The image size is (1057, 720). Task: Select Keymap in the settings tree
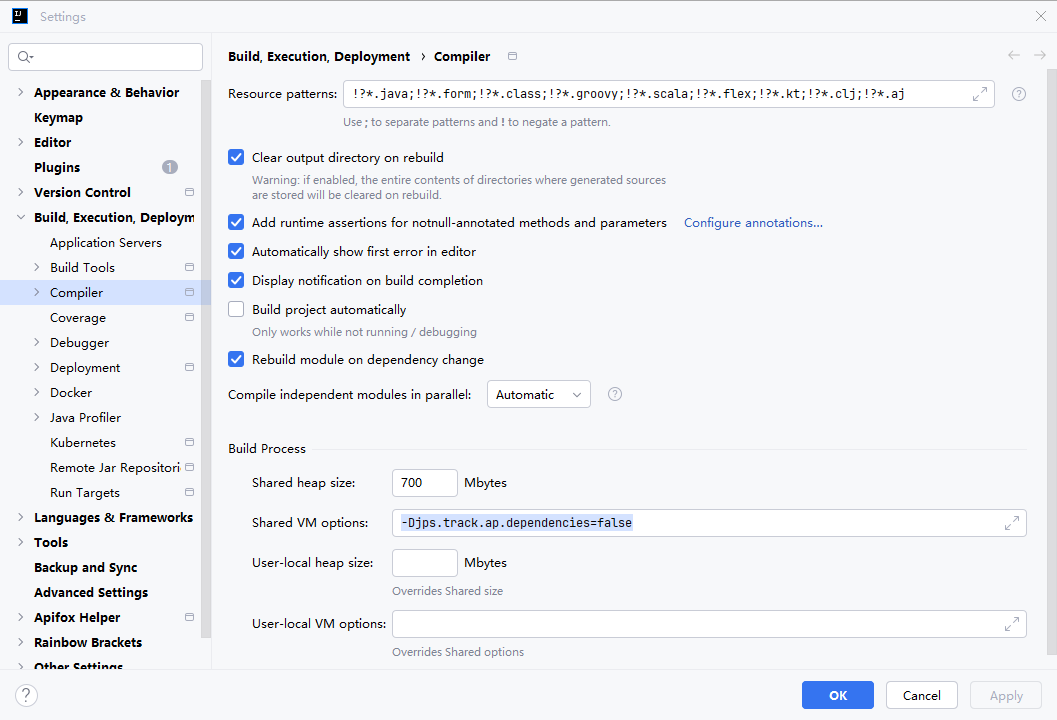[x=59, y=117]
